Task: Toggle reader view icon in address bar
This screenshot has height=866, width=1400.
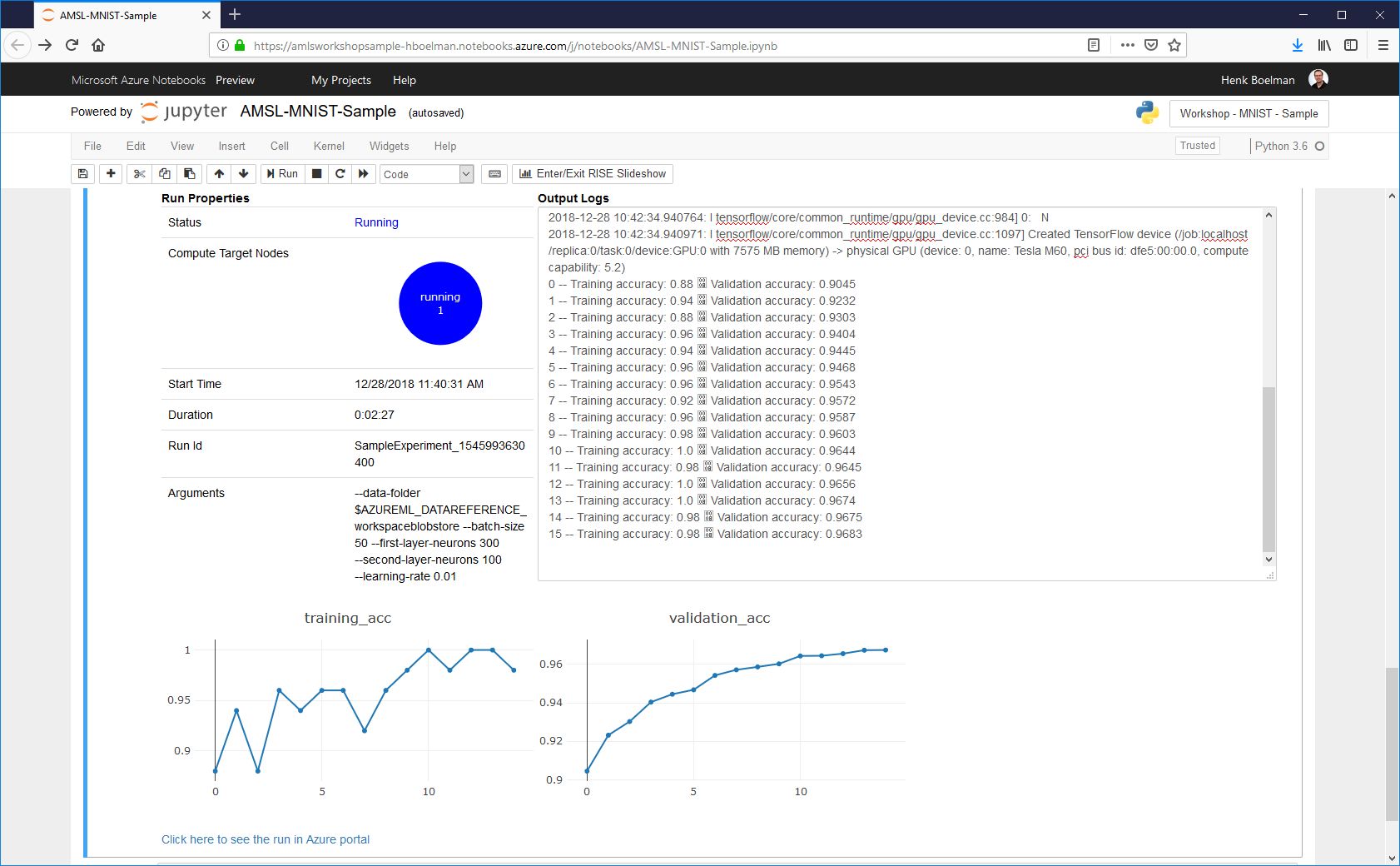Action: pyautogui.click(x=1094, y=45)
